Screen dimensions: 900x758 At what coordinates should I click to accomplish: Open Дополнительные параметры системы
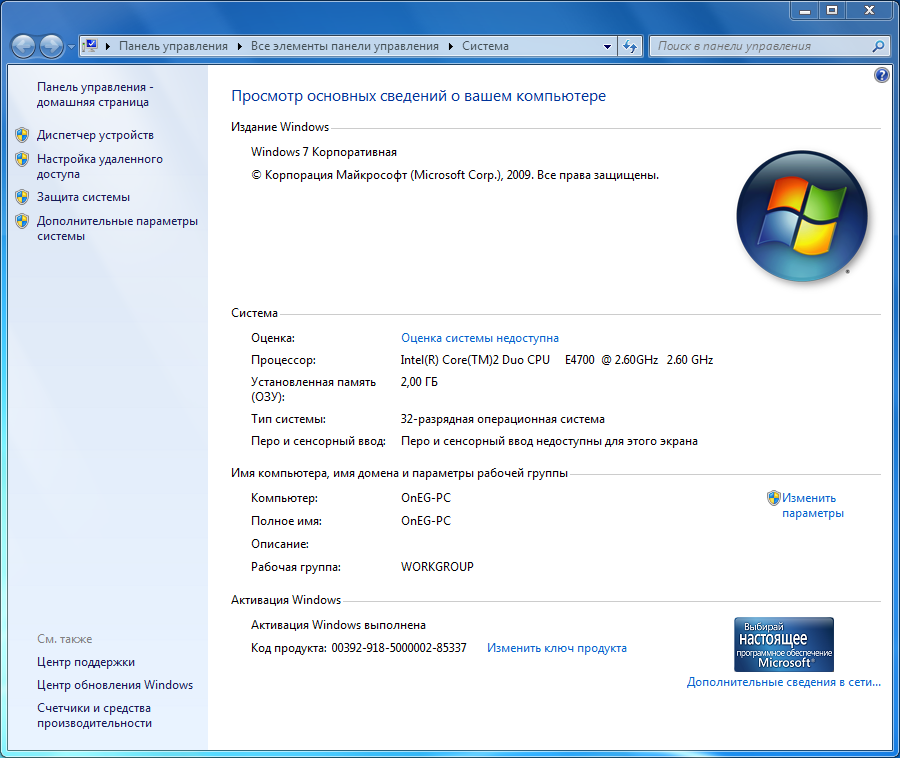[x=117, y=228]
